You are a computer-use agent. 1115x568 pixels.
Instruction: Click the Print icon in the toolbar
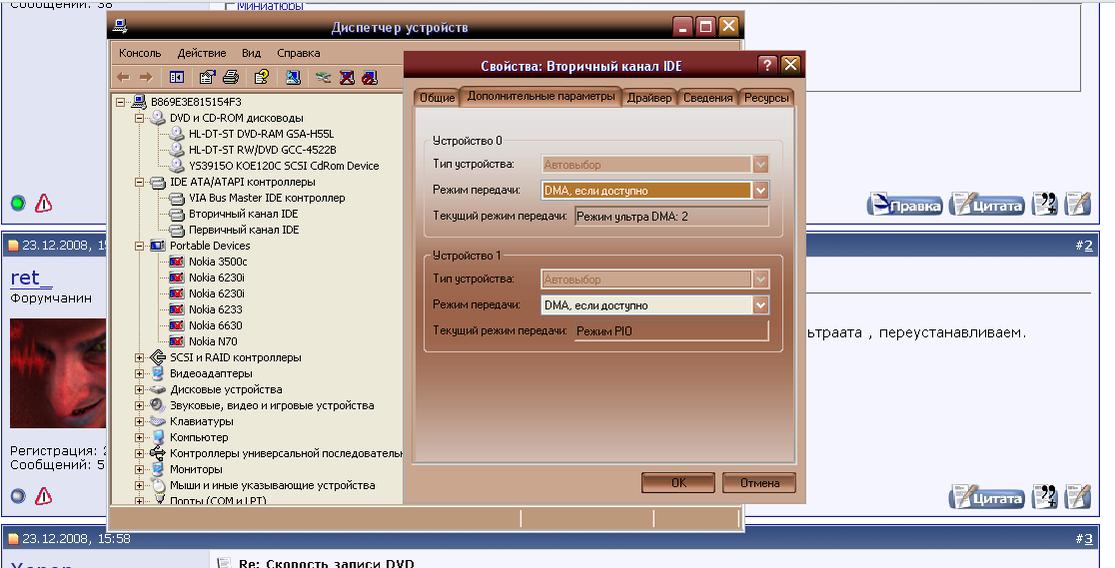pyautogui.click(x=231, y=77)
